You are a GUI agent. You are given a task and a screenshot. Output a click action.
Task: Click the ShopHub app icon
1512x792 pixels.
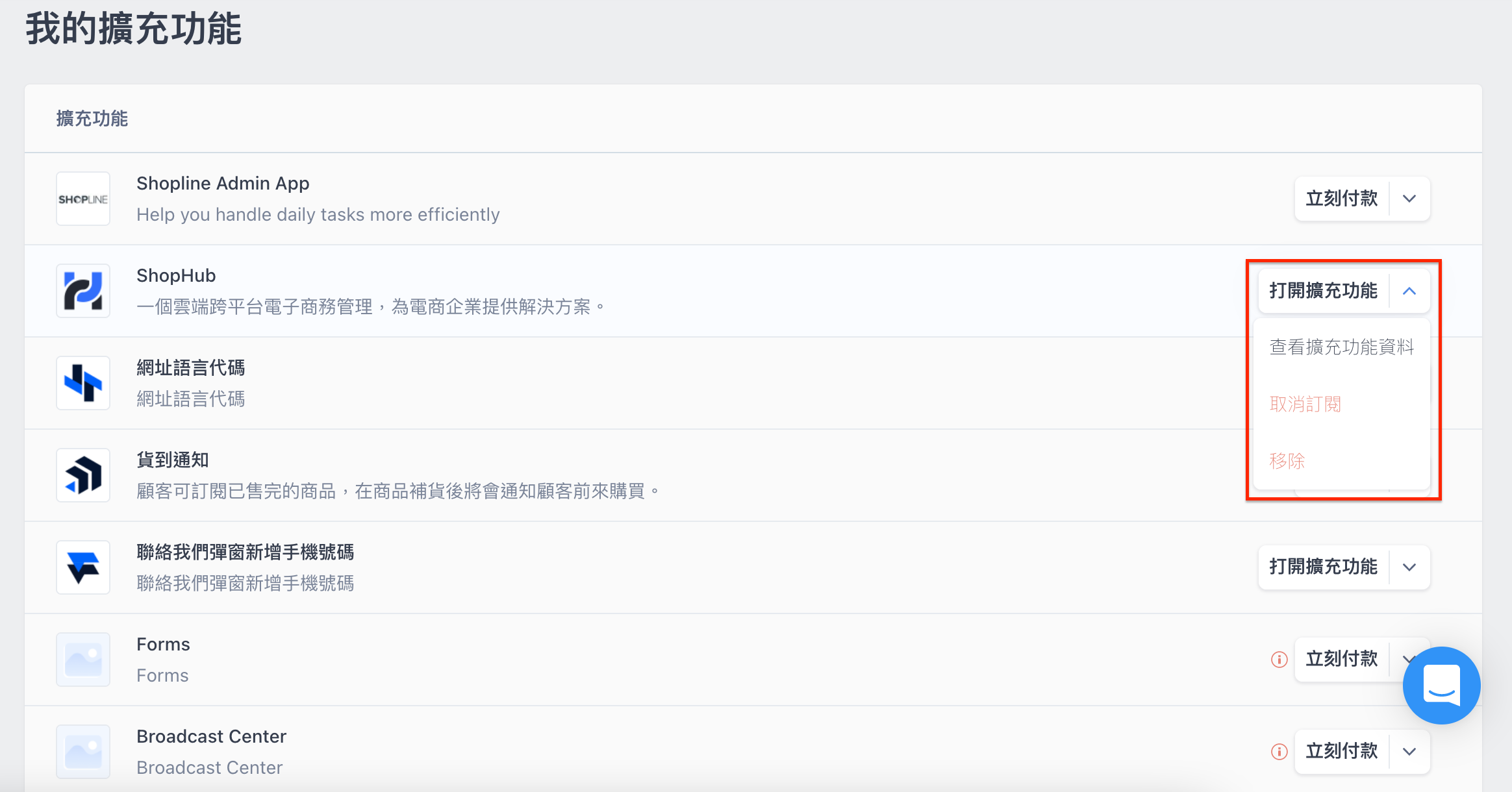pos(83,291)
